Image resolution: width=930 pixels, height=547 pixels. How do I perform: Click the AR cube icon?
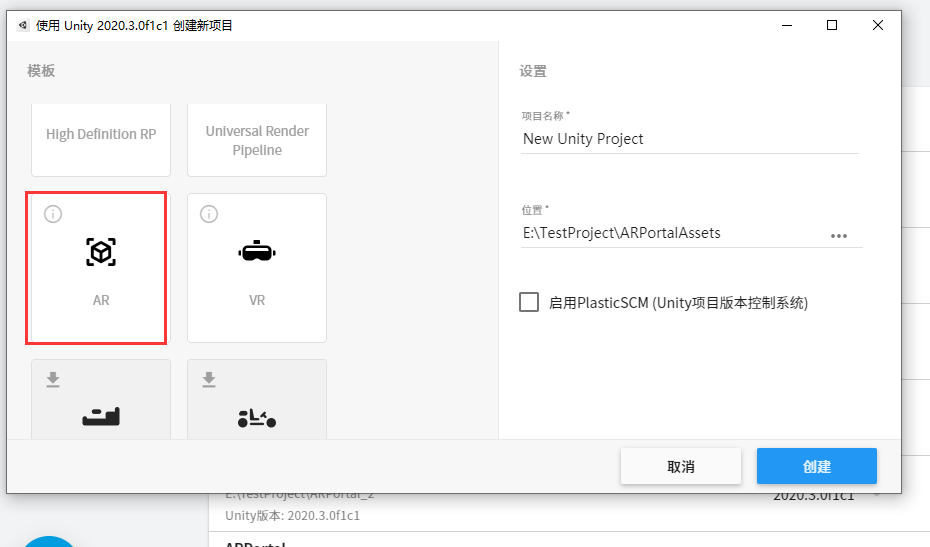tap(101, 252)
